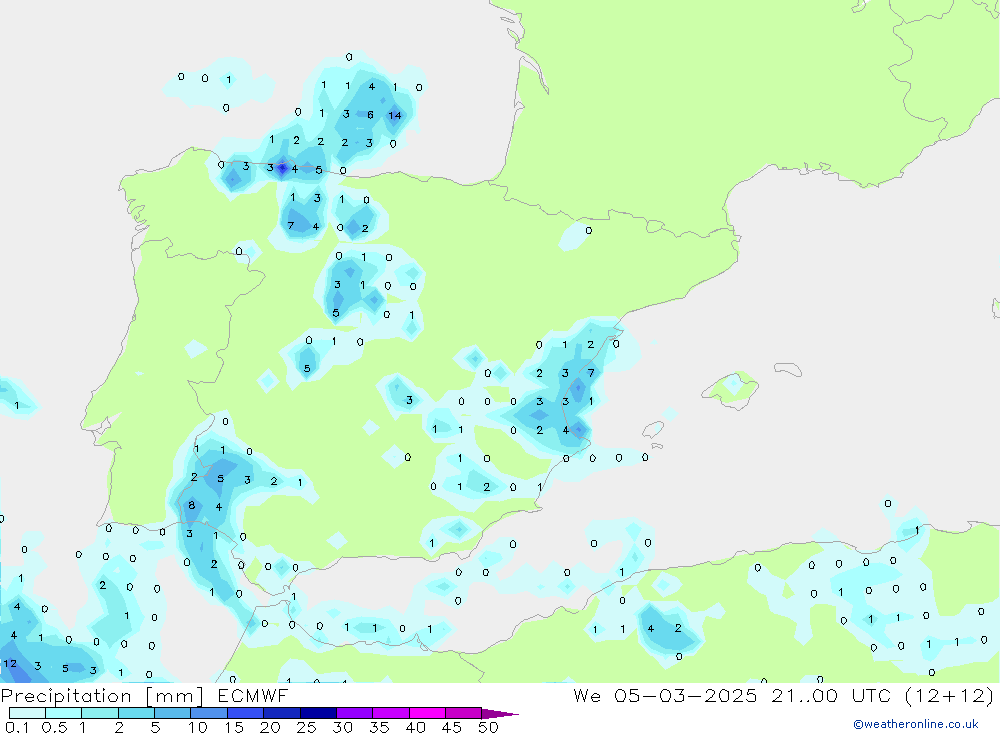Click the '50' legend scale label
The width and height of the screenshot is (1000, 733).
tap(488, 727)
